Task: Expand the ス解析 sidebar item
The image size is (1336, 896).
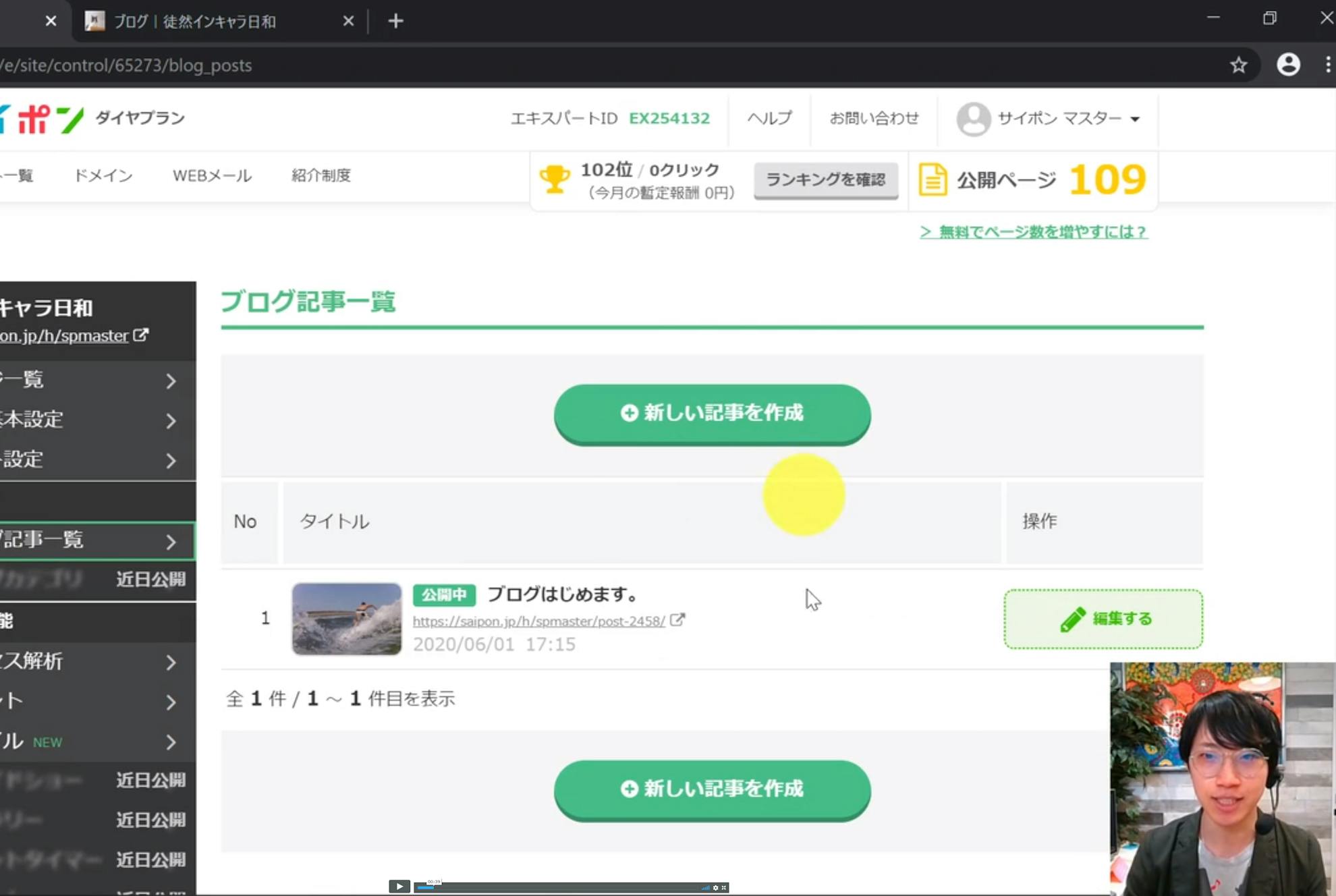Action: pyautogui.click(x=98, y=662)
